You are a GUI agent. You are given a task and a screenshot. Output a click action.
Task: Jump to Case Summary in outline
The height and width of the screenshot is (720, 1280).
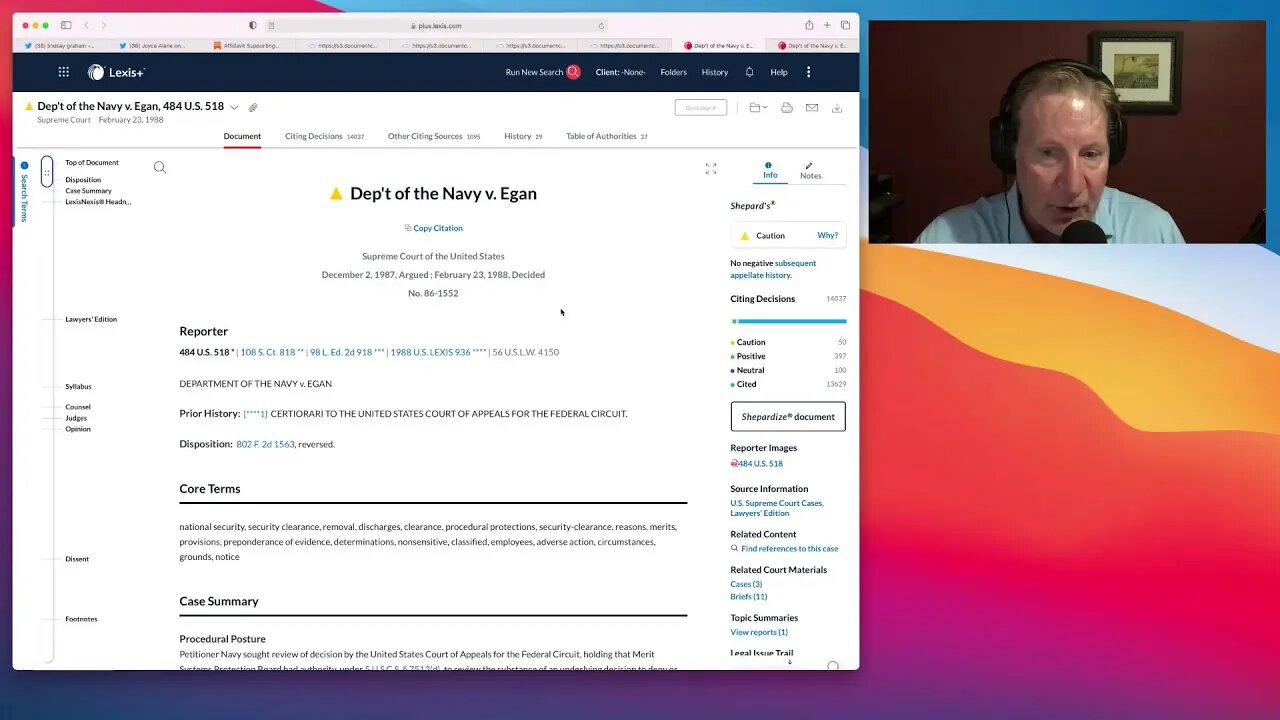(x=89, y=191)
